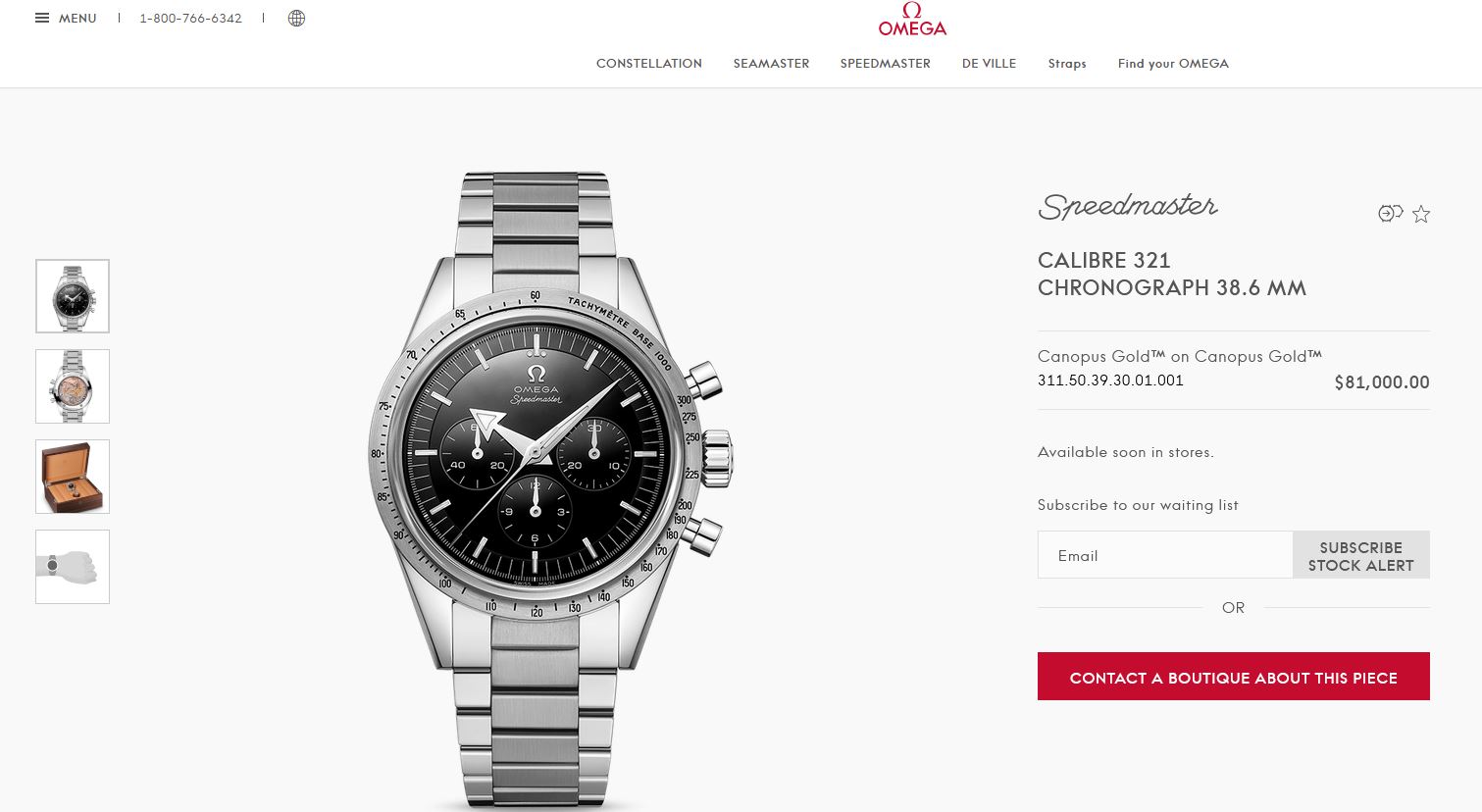Open the Seamaster collection menu
1482x812 pixels.
pyautogui.click(x=771, y=63)
